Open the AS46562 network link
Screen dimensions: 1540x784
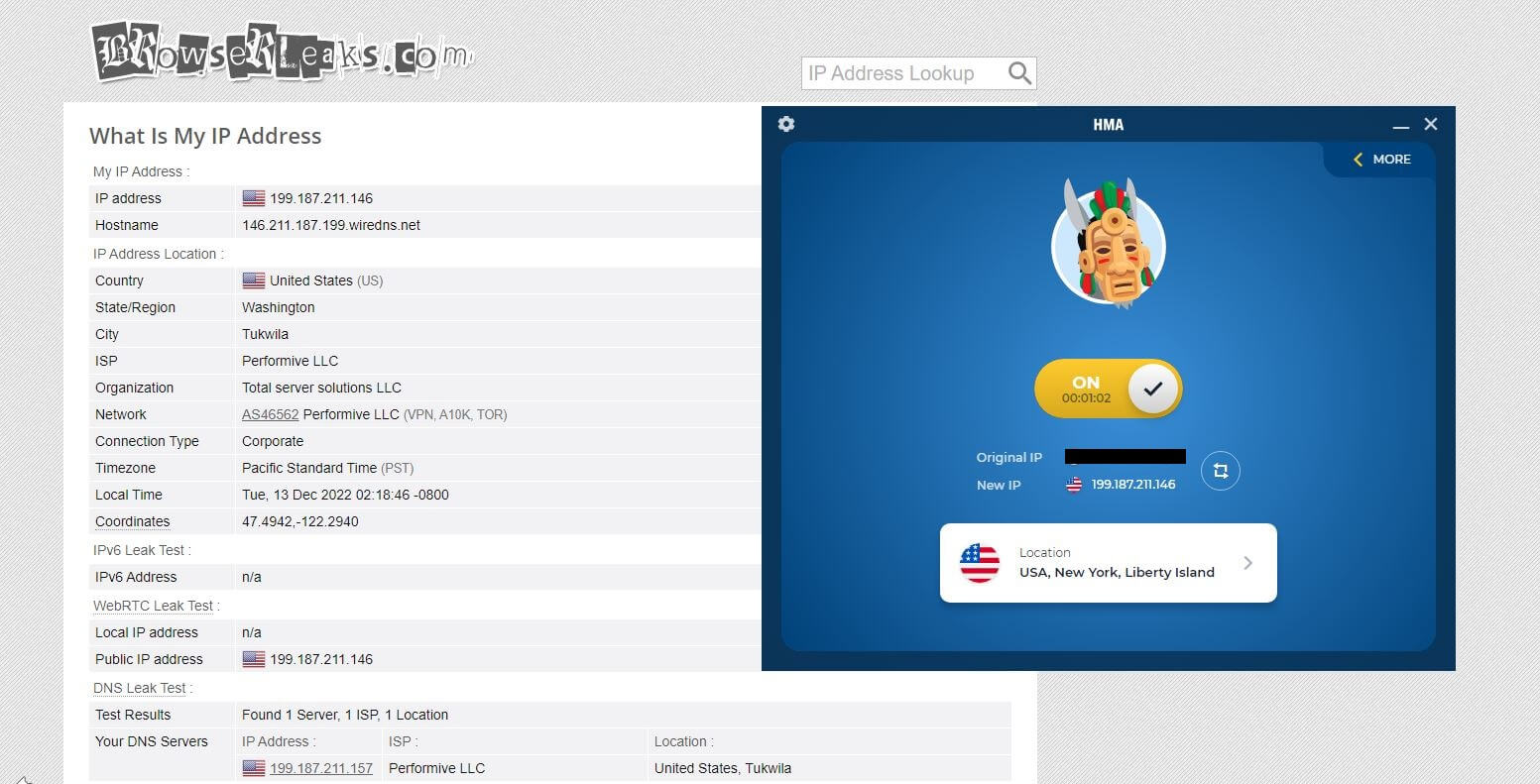271,414
